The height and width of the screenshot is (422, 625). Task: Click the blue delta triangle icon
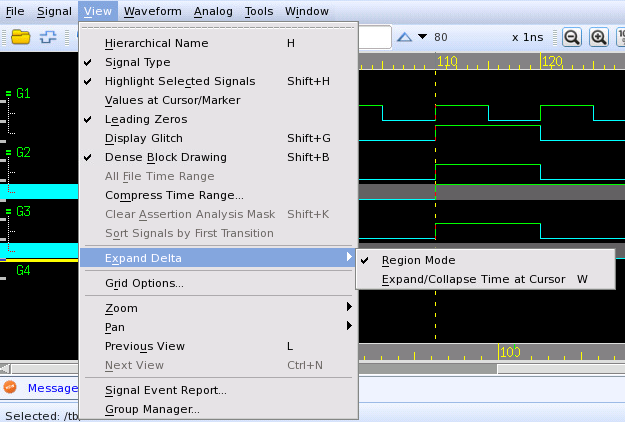(x=405, y=37)
